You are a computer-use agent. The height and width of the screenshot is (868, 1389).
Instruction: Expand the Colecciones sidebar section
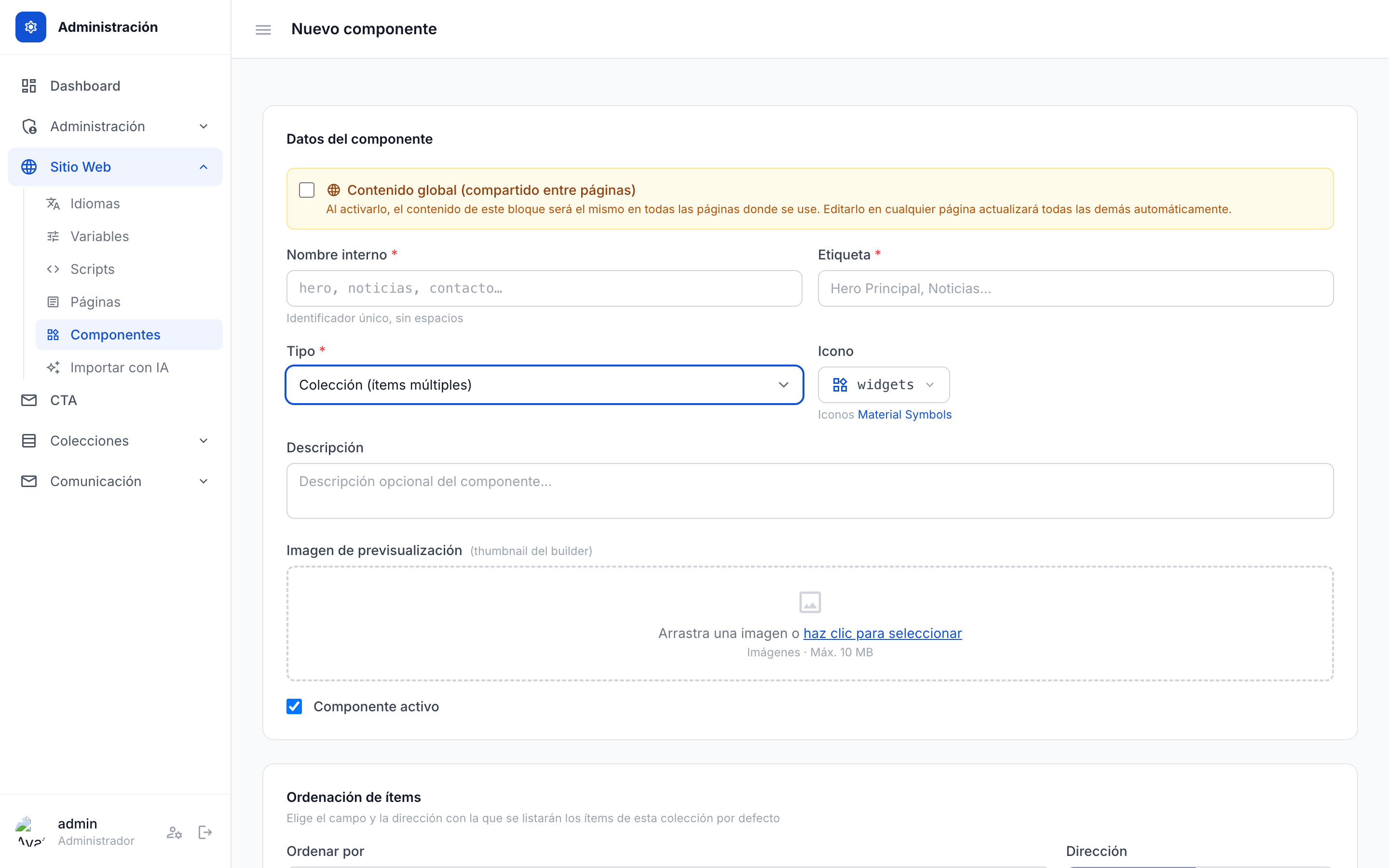(x=115, y=440)
